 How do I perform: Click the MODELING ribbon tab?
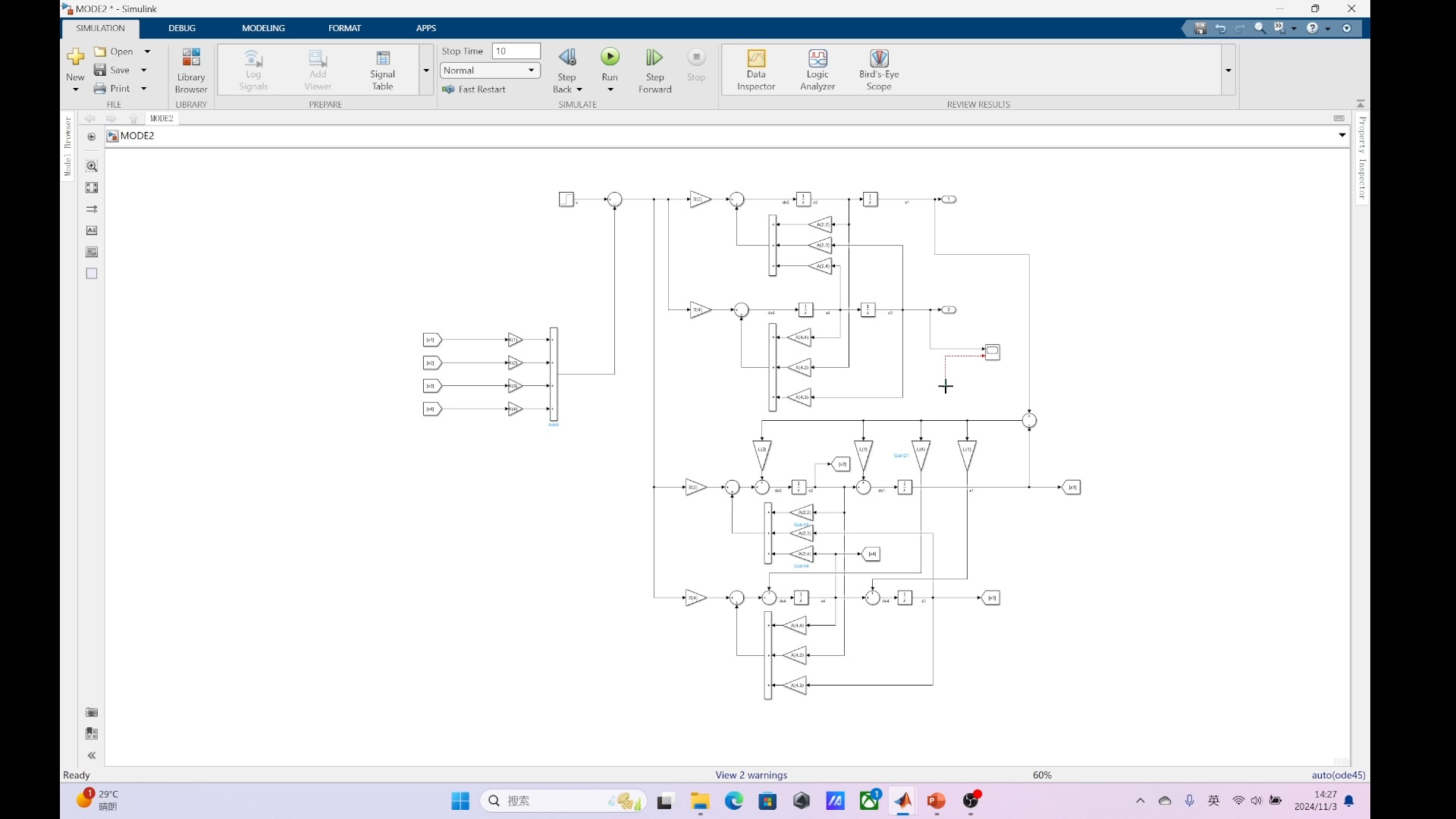(263, 28)
